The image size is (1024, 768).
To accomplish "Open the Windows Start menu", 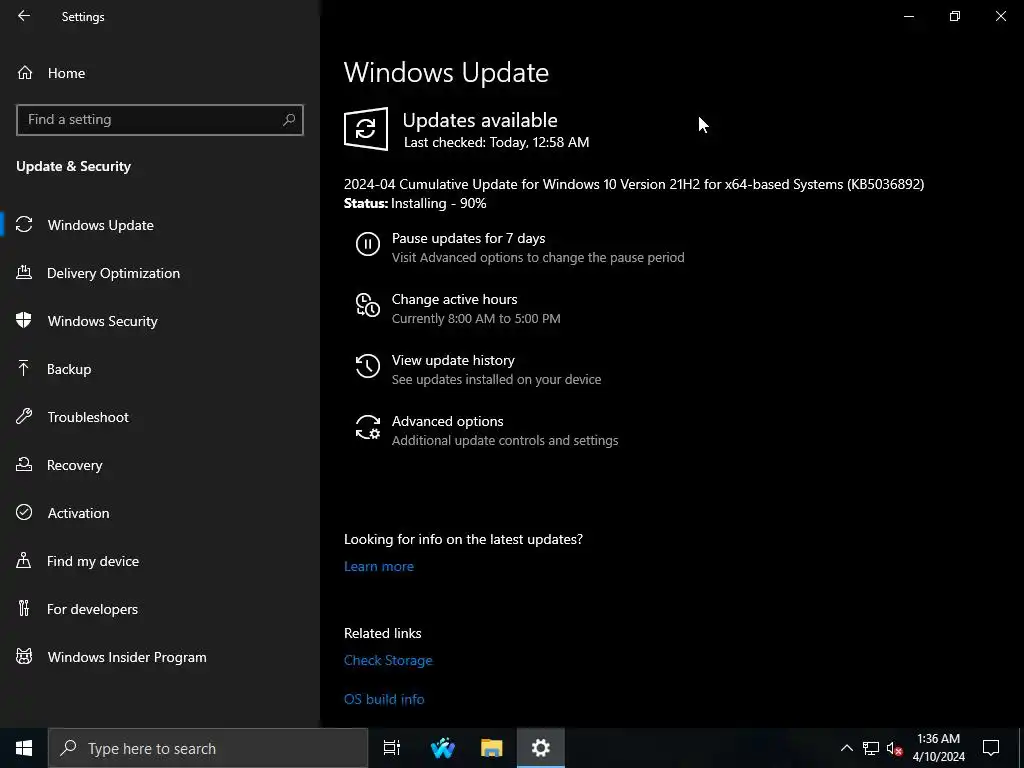I will pos(24,748).
